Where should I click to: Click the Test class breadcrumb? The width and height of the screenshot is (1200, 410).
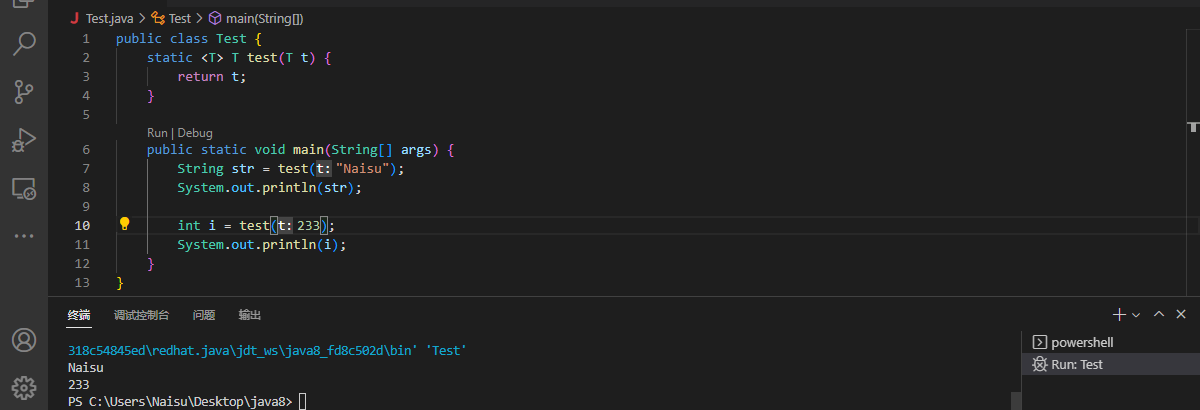[x=179, y=18]
